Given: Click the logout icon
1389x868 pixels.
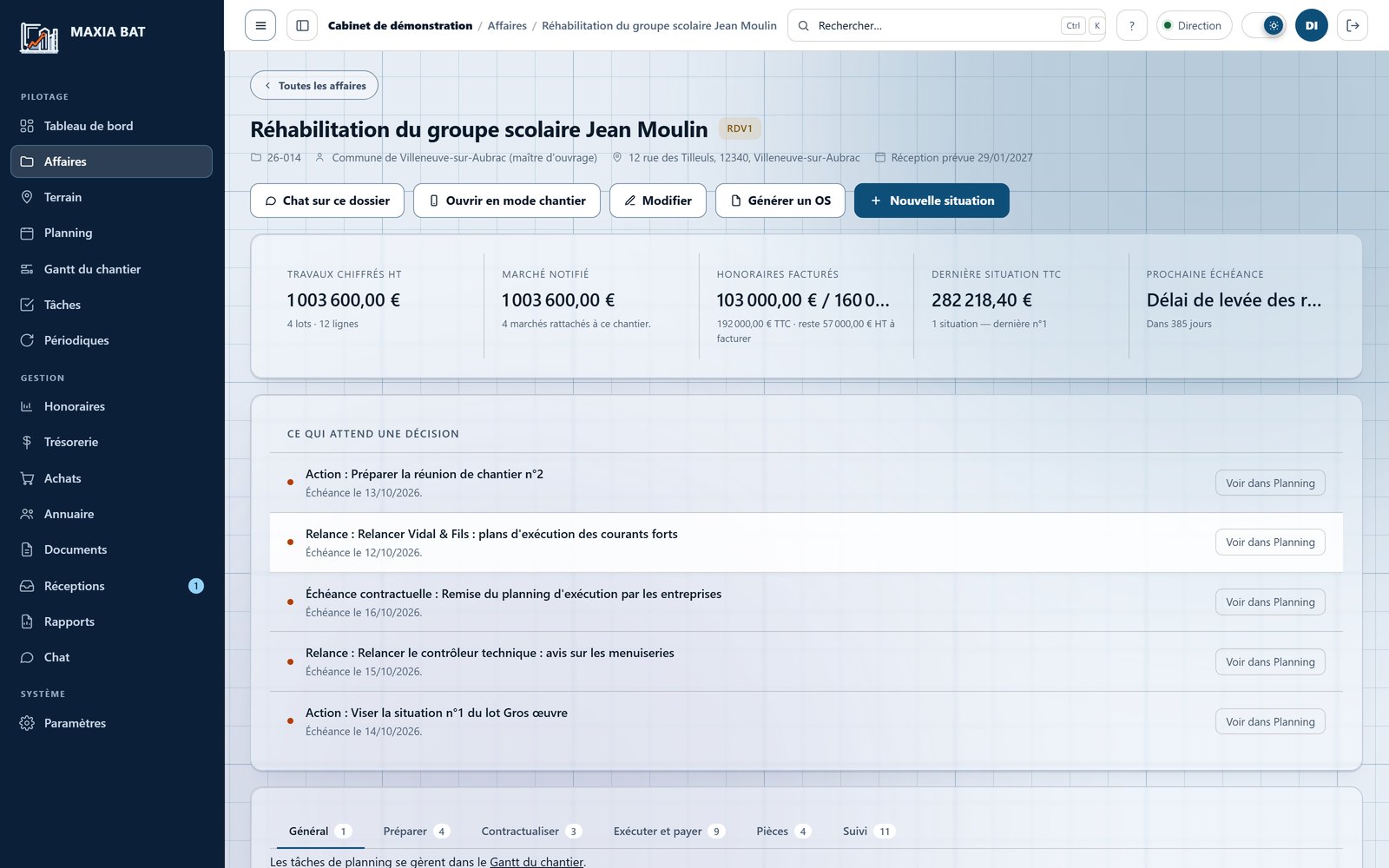Looking at the screenshot, I should click(x=1353, y=25).
